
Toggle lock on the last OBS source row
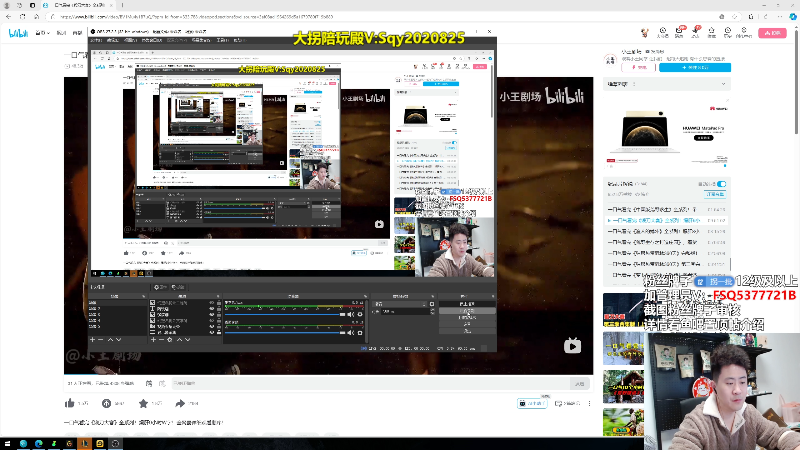coord(219,332)
